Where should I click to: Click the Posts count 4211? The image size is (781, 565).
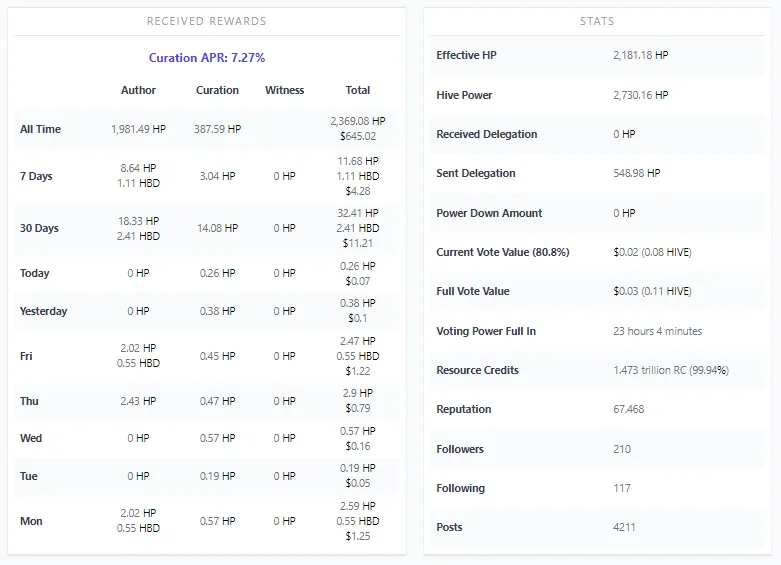click(x=624, y=527)
